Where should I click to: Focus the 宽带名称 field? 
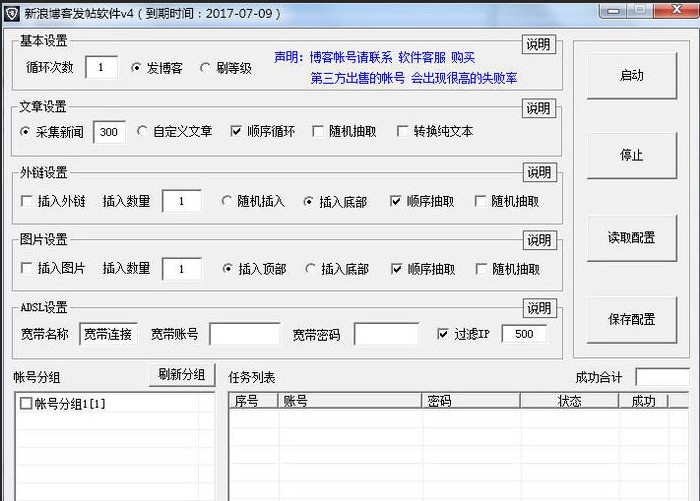click(108, 334)
